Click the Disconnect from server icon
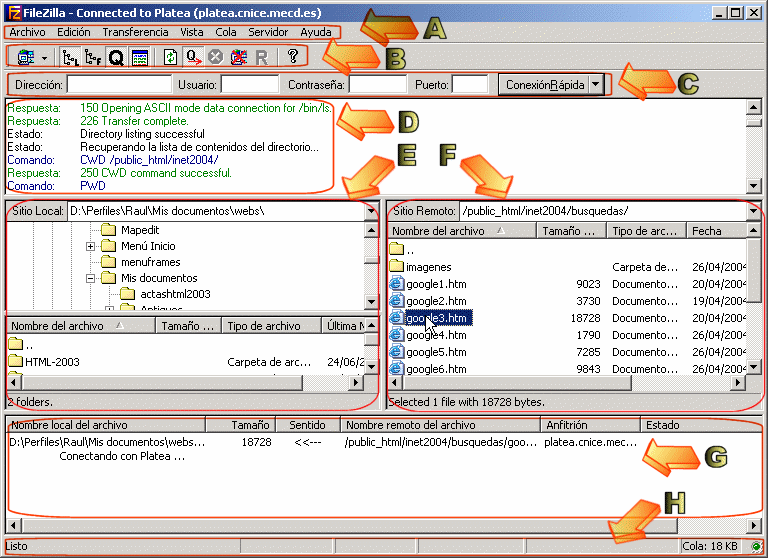The width and height of the screenshot is (768, 558). coord(238,58)
